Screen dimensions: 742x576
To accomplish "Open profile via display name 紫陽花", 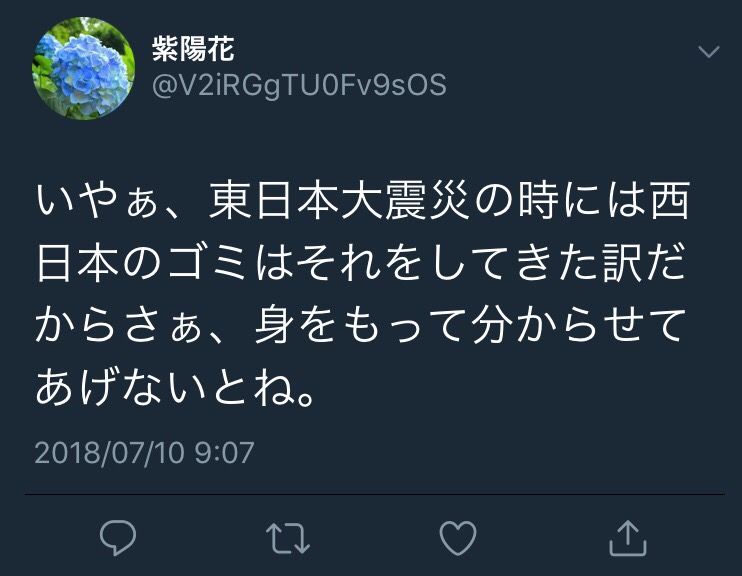I will click(x=193, y=49).
